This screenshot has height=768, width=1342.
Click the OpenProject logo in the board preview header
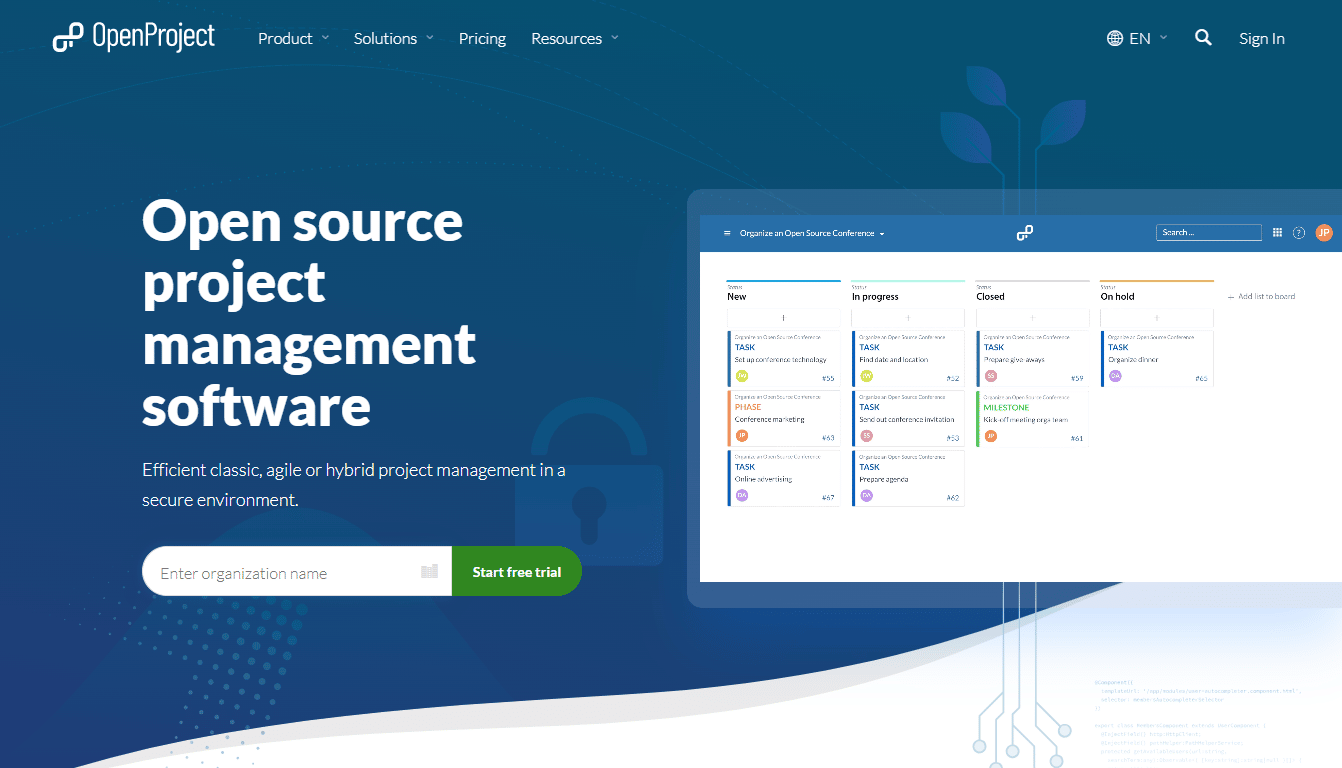[1024, 233]
